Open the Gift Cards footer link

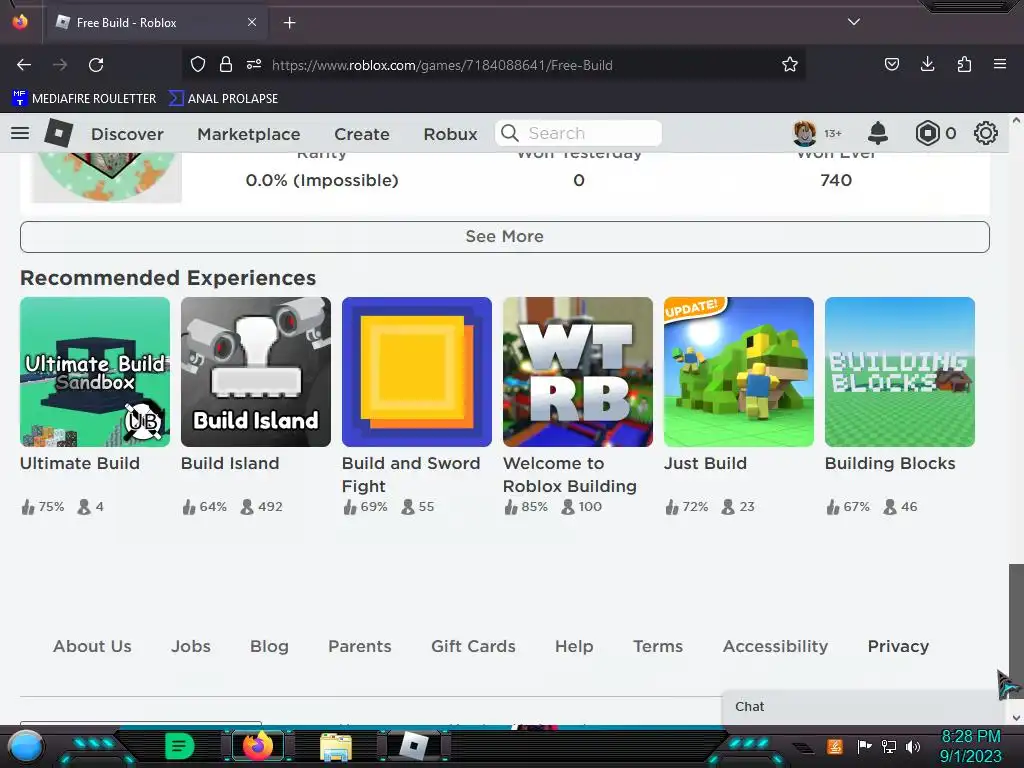[x=473, y=646]
